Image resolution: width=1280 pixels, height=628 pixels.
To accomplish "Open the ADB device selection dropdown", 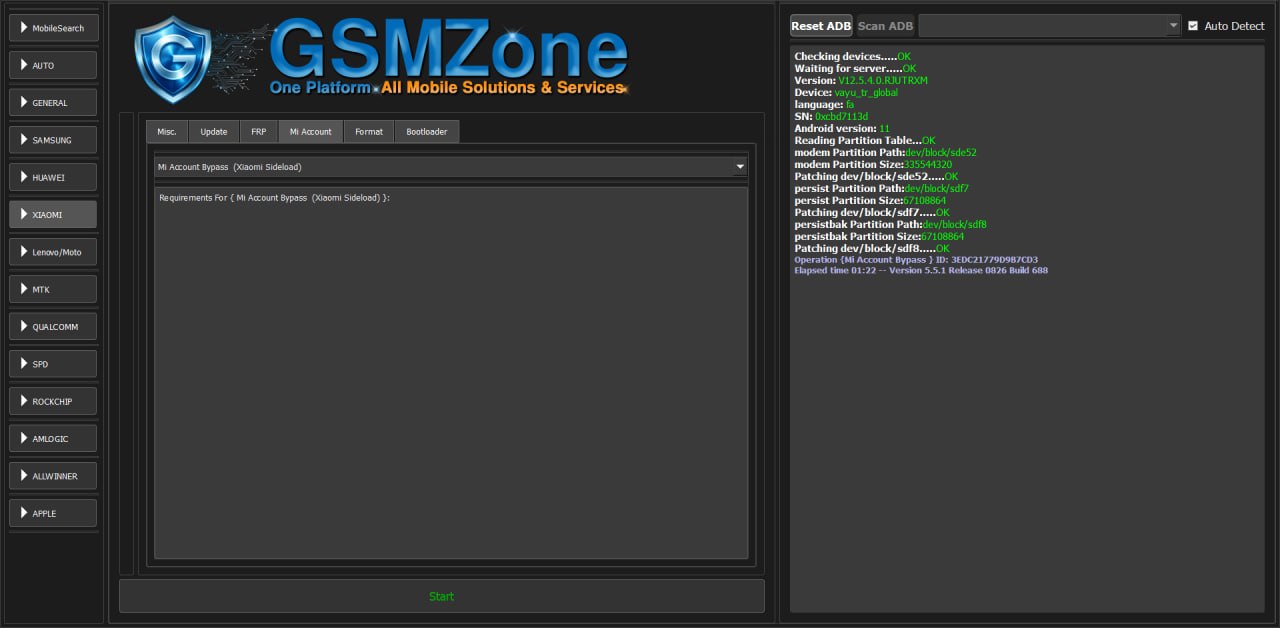I will click(x=1050, y=26).
